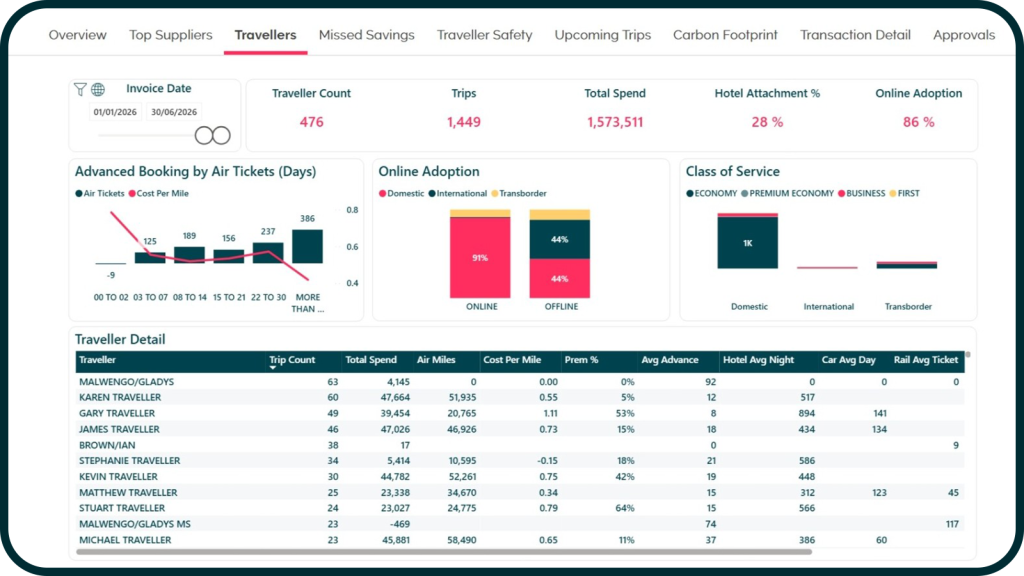Click the sort arrow under Trip Count header
Viewport: 1024px width, 576px height.
tap(272, 368)
